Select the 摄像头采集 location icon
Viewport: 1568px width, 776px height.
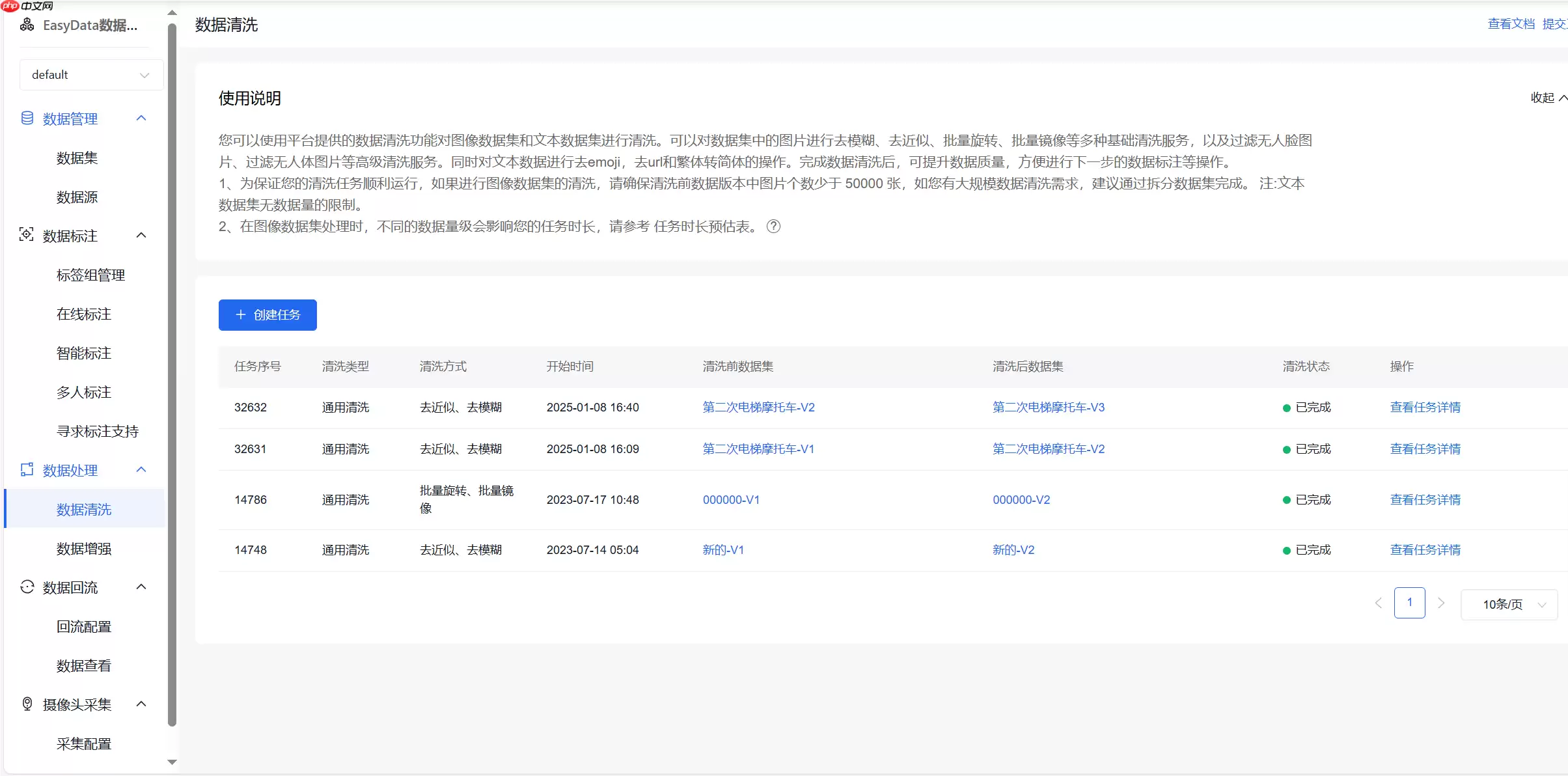click(26, 704)
